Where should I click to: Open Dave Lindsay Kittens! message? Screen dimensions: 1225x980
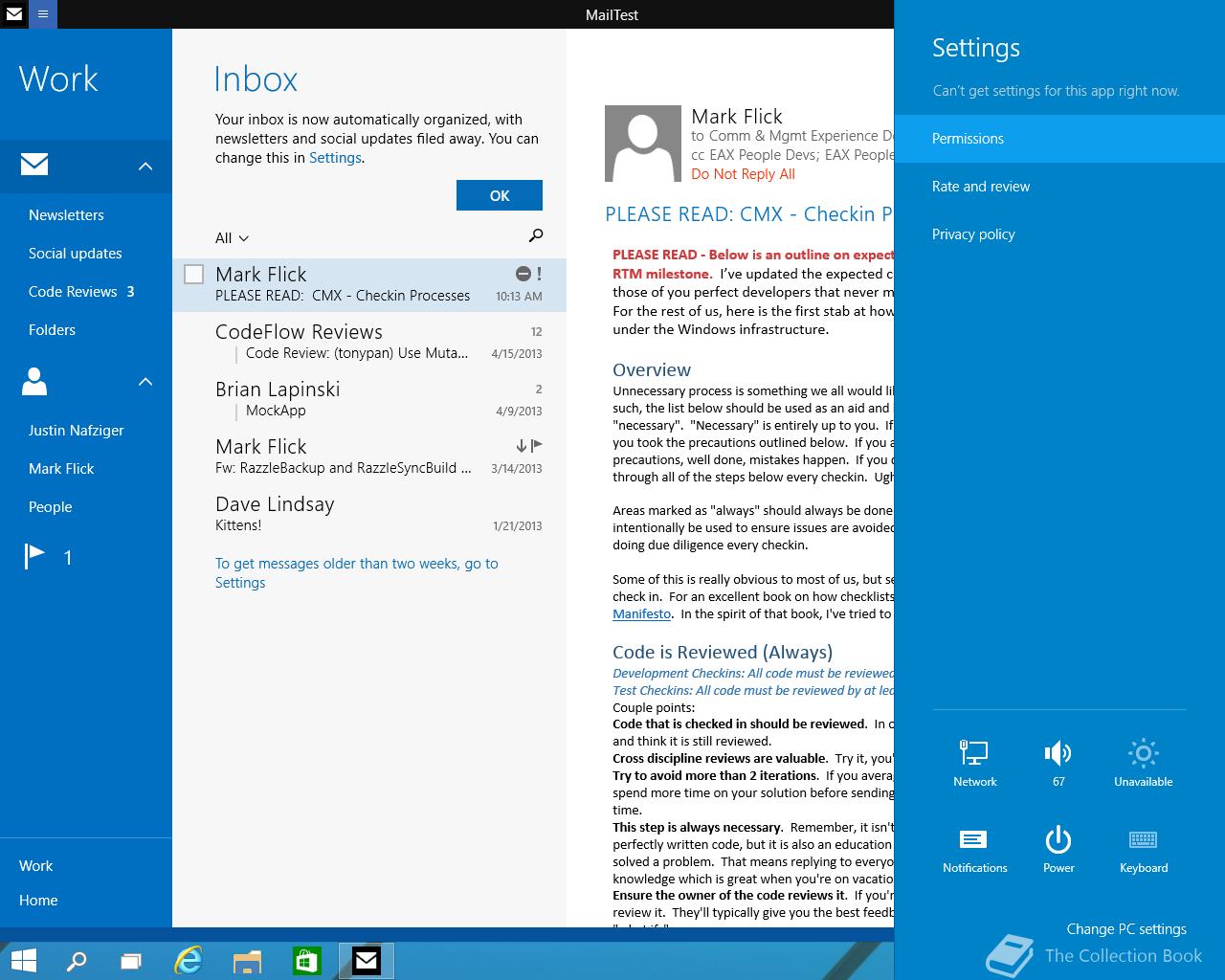pyautogui.click(x=369, y=513)
